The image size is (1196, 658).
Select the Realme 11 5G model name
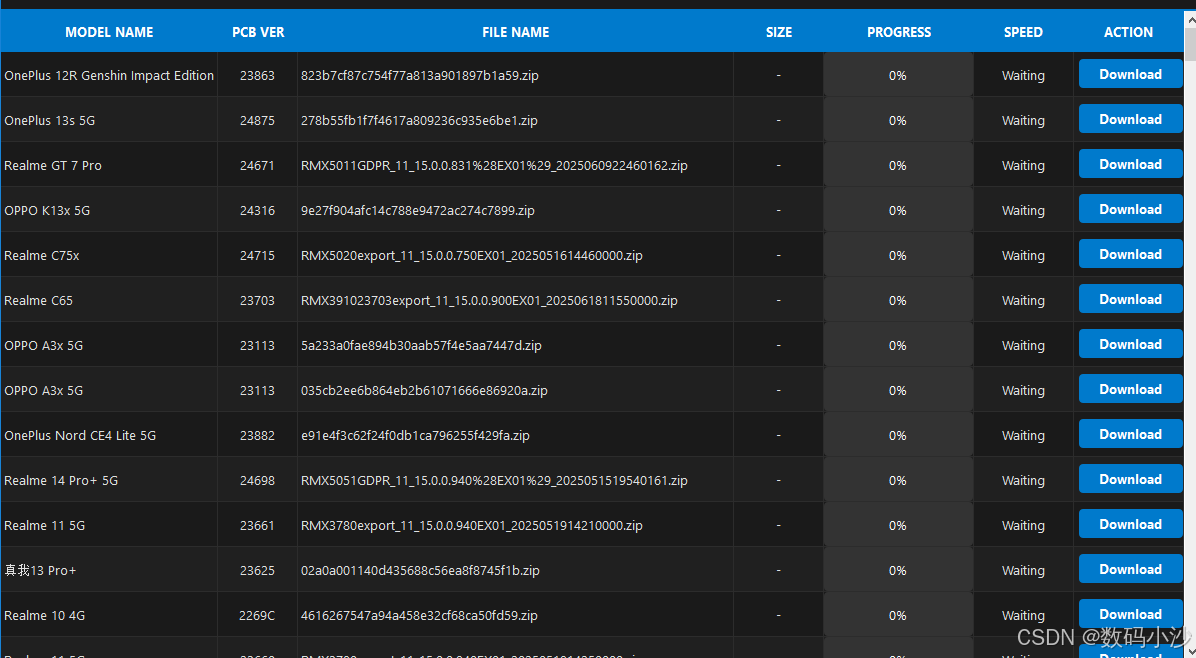pos(44,525)
